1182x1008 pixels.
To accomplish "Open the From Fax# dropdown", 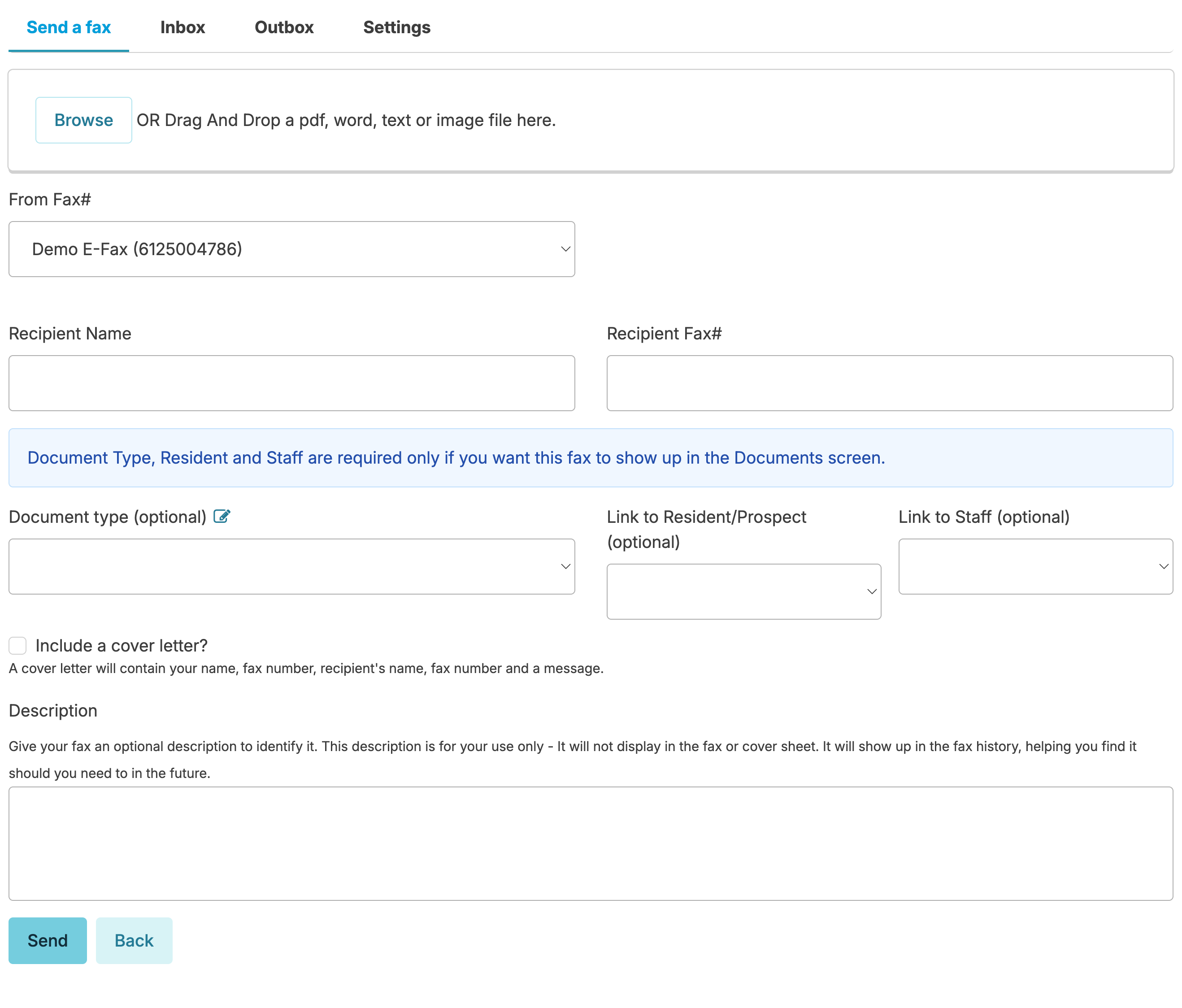I will [x=291, y=249].
